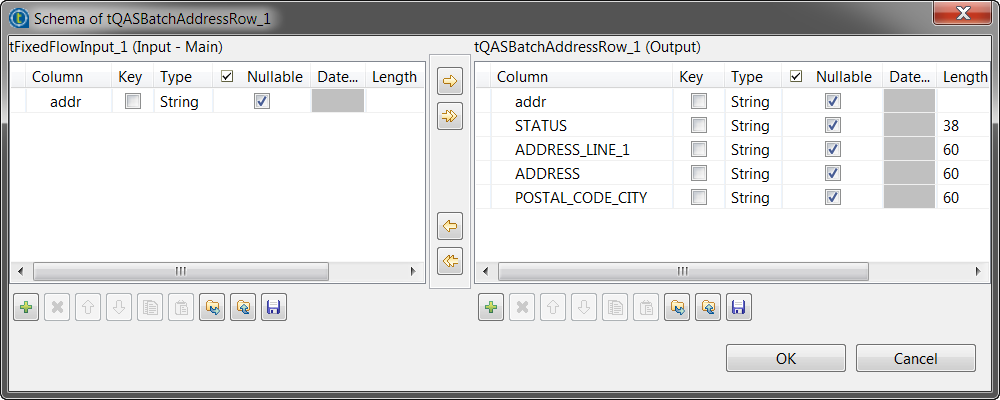
Task: Click output table Column header
Action: [582, 77]
